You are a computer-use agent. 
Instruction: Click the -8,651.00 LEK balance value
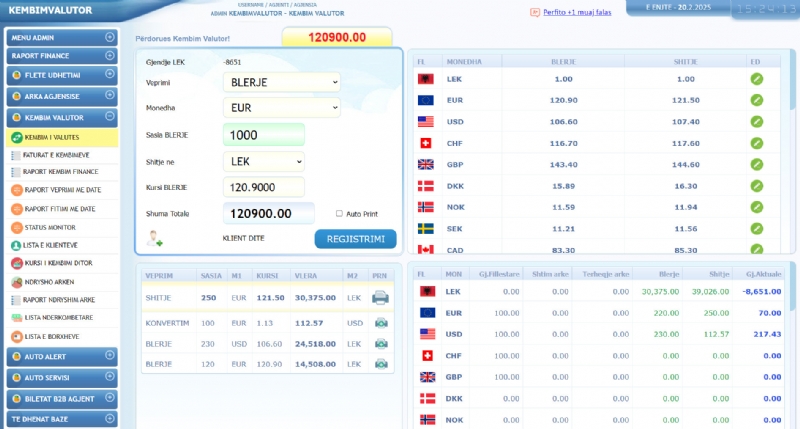pyautogui.click(x=761, y=292)
